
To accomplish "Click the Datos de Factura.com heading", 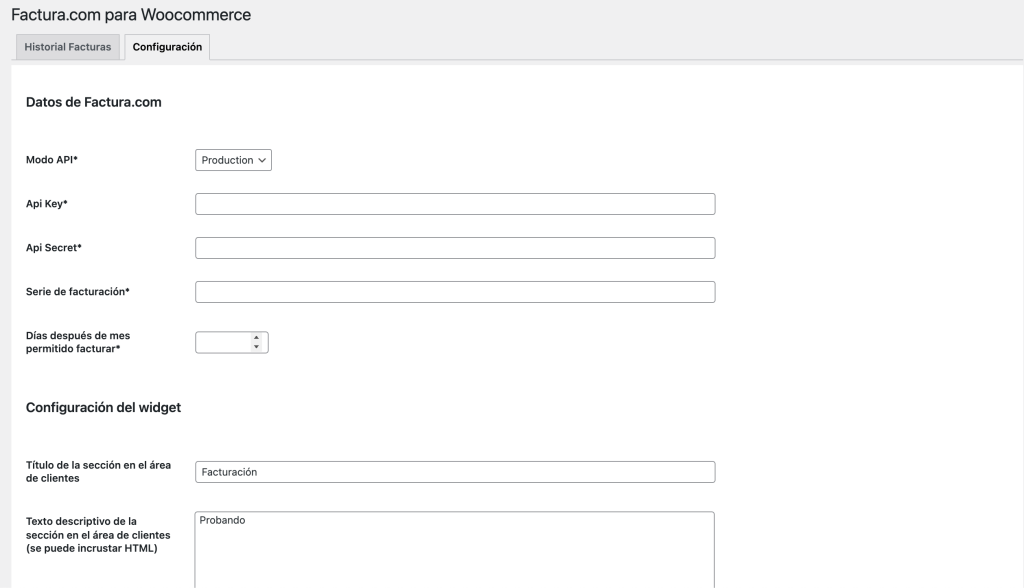I will (93, 102).
